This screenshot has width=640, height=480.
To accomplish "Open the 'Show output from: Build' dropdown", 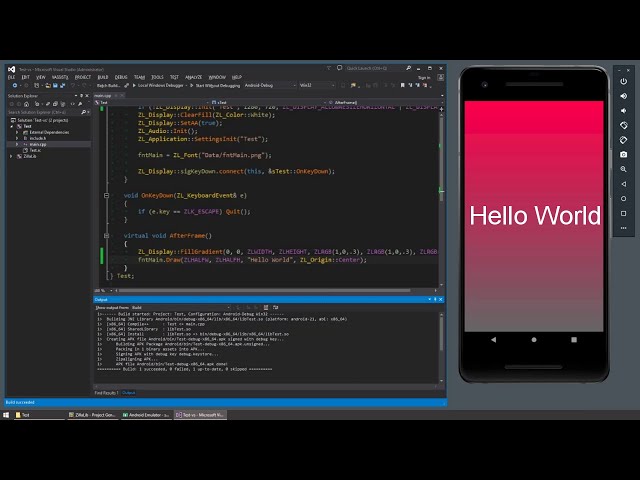I will tap(180, 307).
